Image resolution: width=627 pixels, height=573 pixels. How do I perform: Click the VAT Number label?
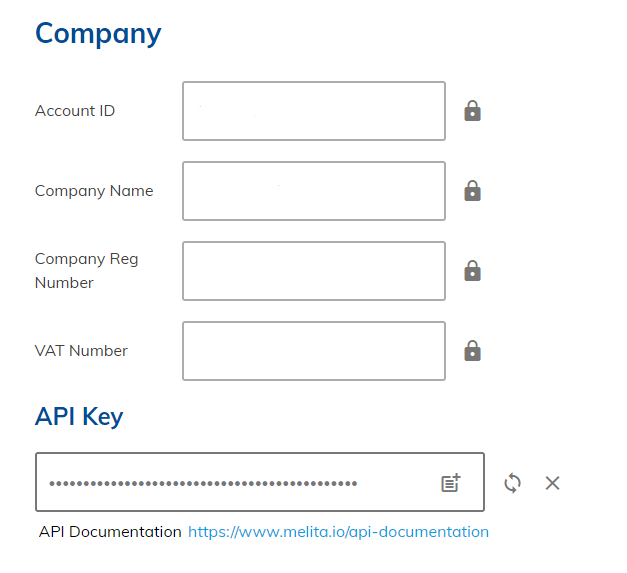[81, 351]
